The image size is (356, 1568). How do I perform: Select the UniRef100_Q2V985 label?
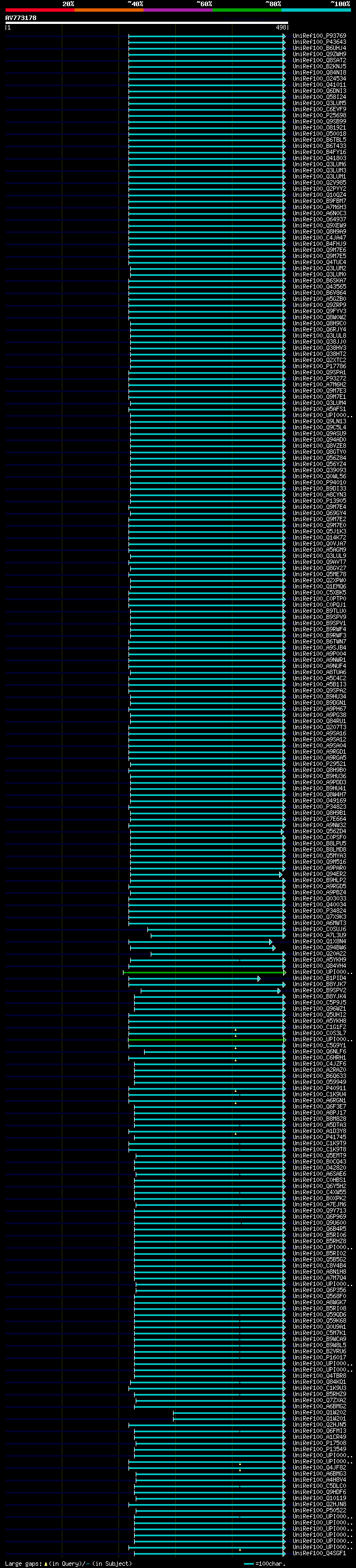(319, 182)
